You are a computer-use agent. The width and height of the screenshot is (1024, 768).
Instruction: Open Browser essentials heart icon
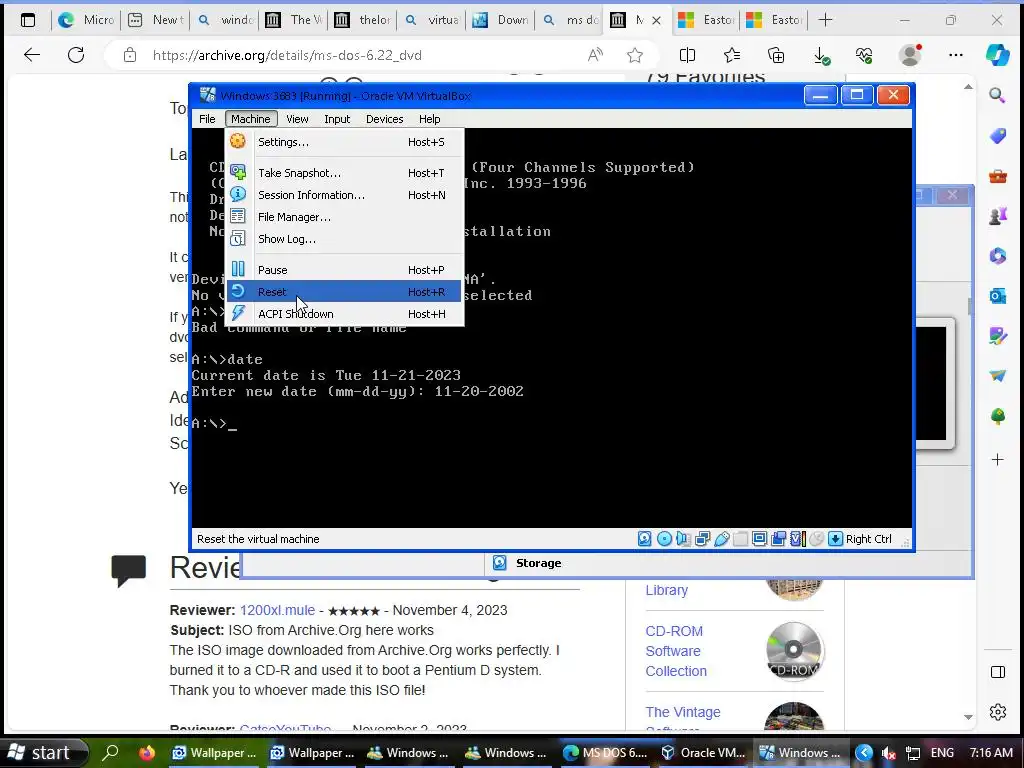pyautogui.click(x=864, y=55)
